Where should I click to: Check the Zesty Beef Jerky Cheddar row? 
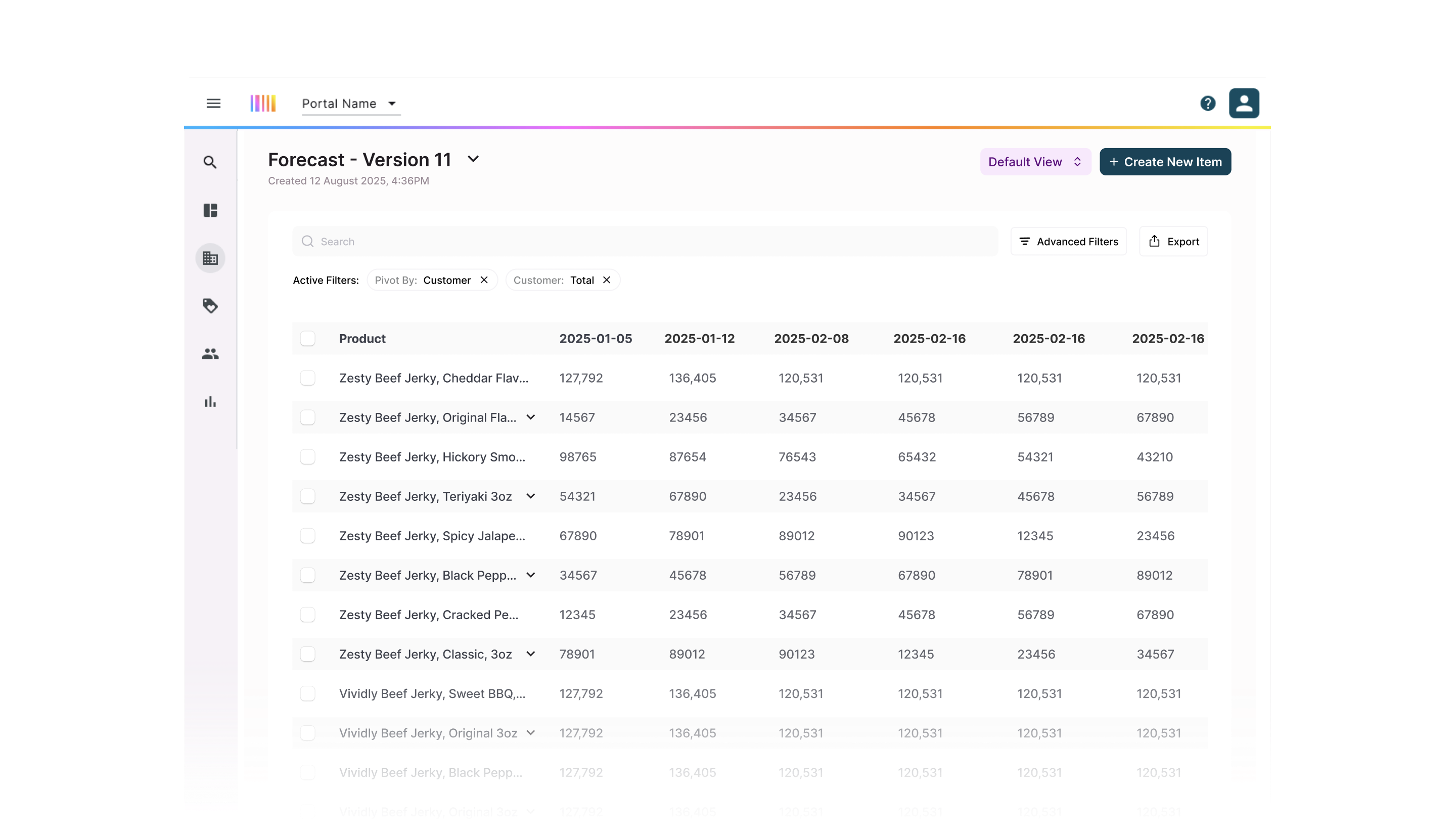(x=307, y=378)
